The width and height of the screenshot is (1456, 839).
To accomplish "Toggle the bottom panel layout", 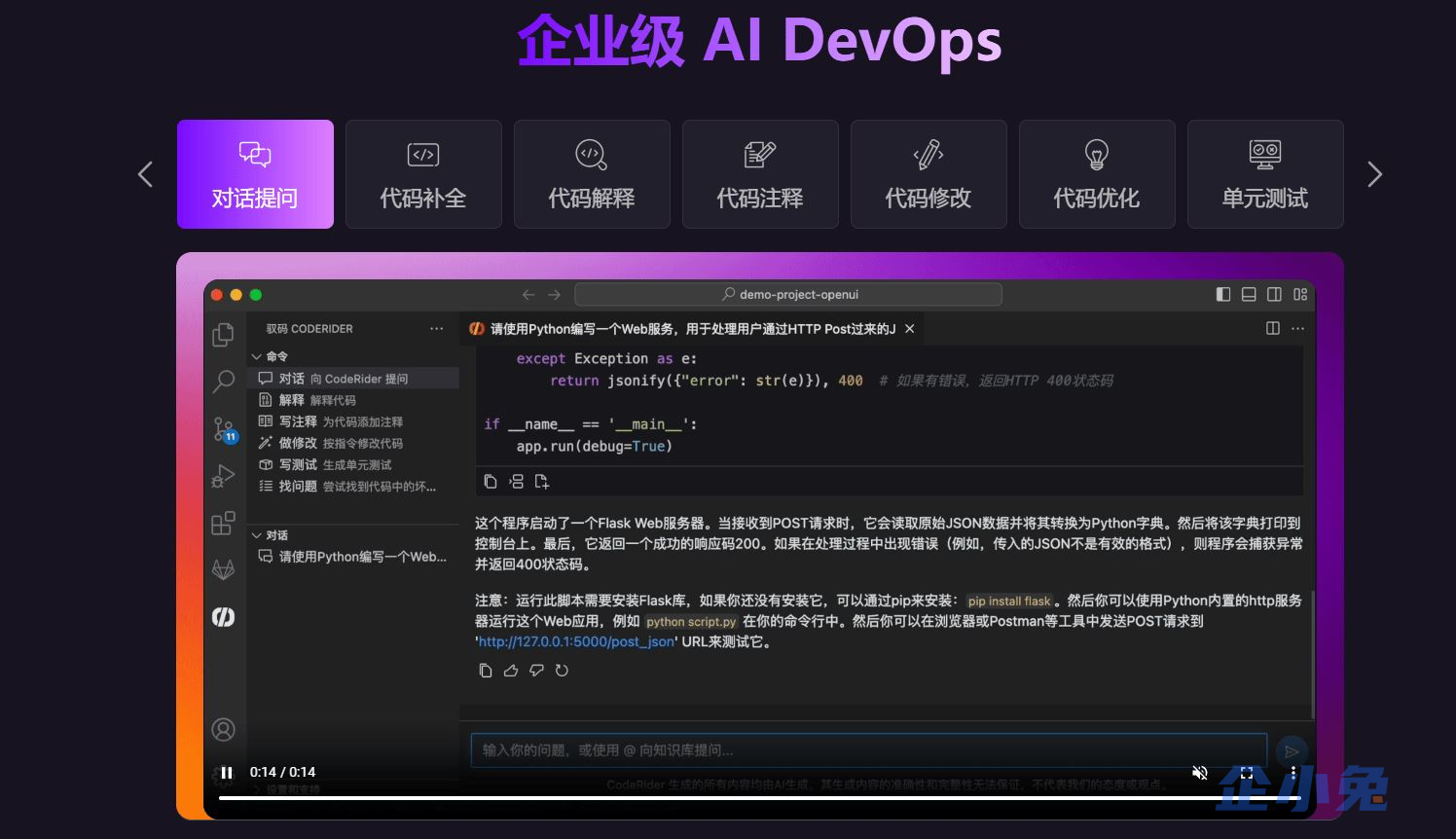I will click(x=1249, y=295).
